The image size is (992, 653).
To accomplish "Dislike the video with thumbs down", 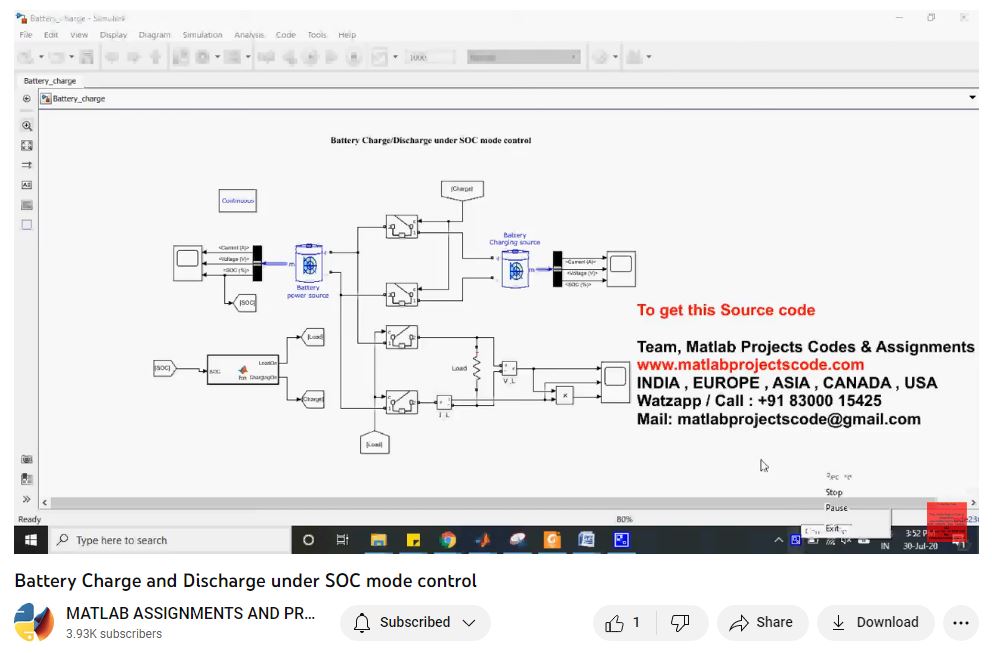I will click(x=680, y=623).
